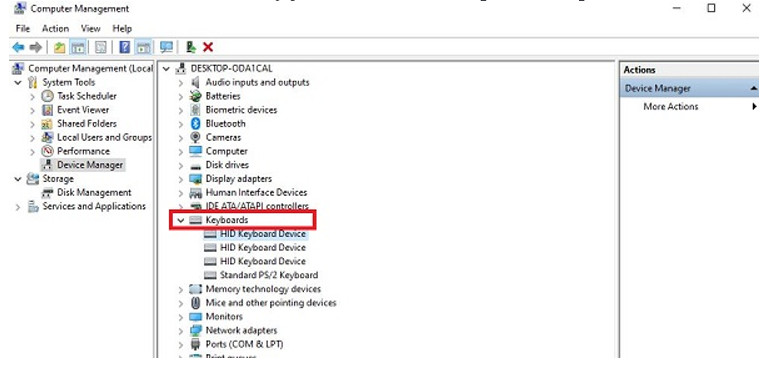This screenshot has height=375, width=767.
Task: Select the Standard PS/2 Keyboard device
Action: (x=269, y=275)
